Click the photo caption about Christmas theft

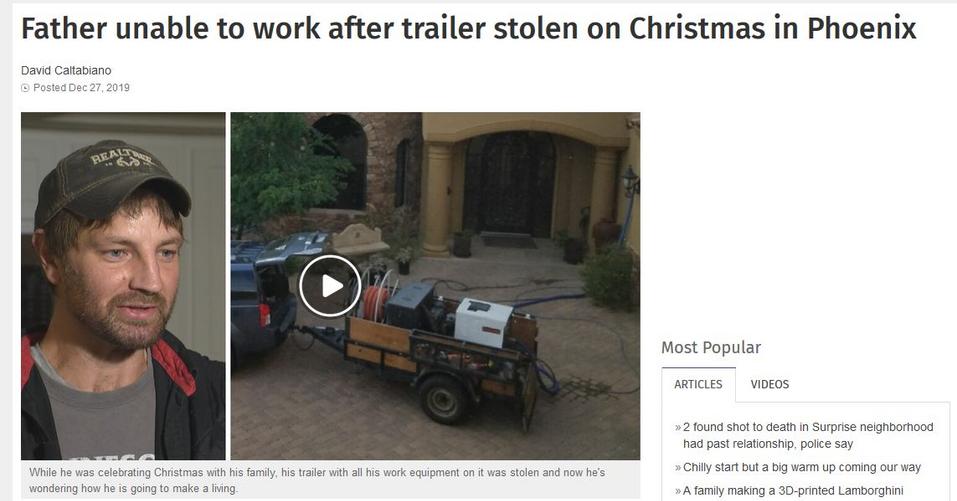pos(317,480)
